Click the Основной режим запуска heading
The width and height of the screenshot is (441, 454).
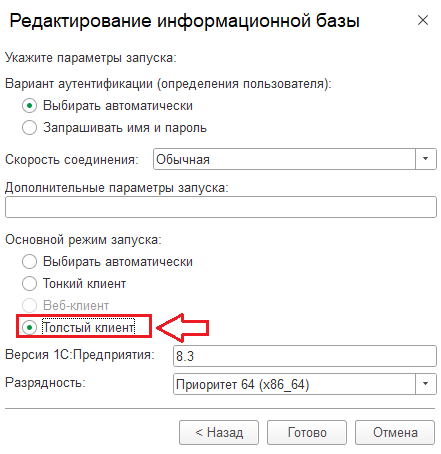pos(83,240)
